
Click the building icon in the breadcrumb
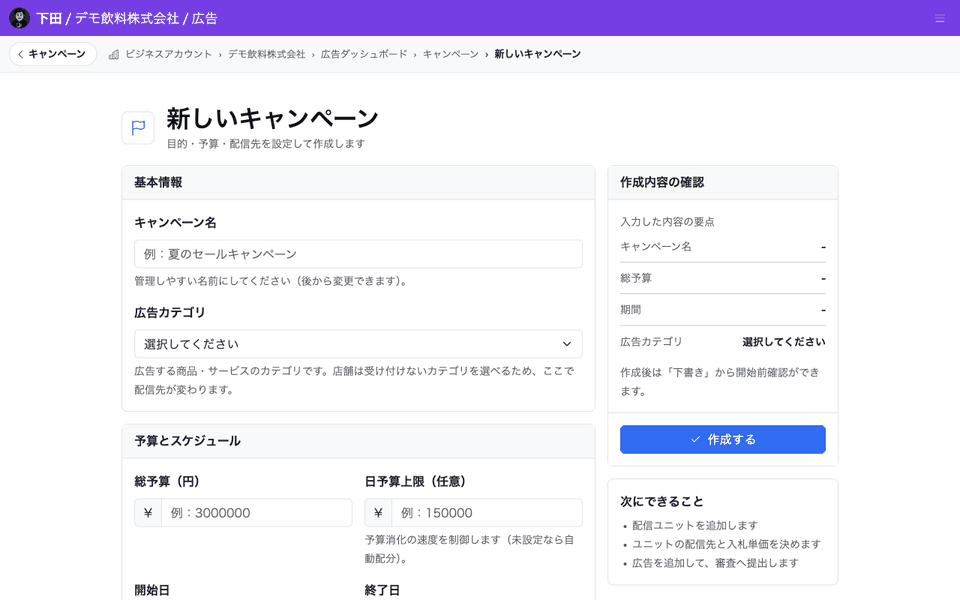click(x=114, y=54)
